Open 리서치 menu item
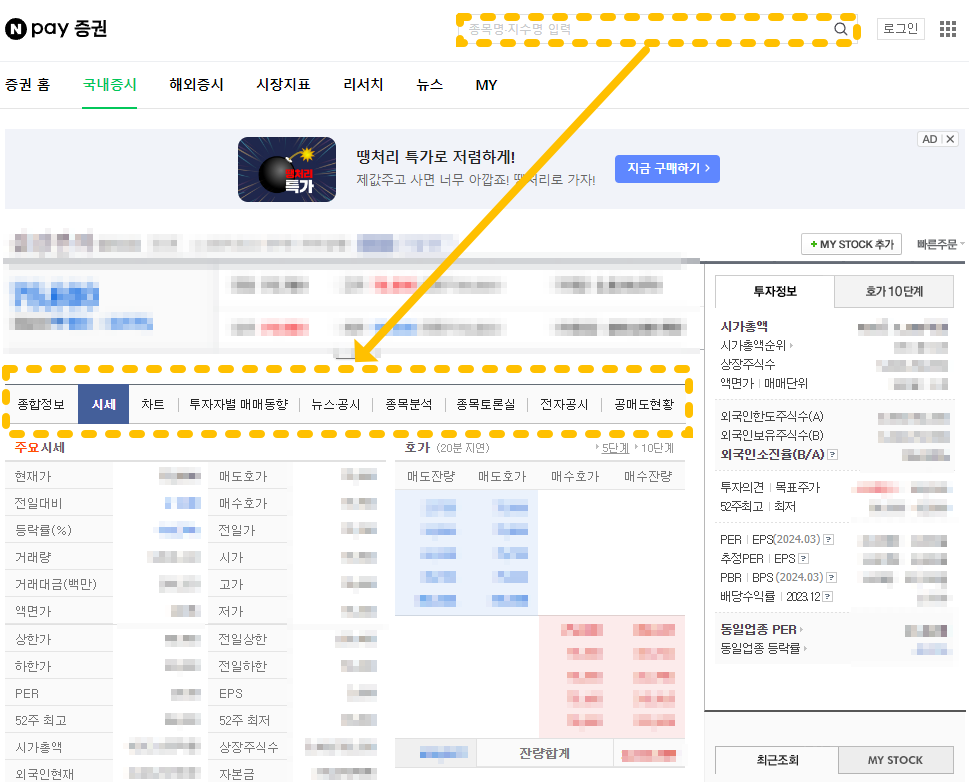The height and width of the screenshot is (782, 969). (x=363, y=85)
